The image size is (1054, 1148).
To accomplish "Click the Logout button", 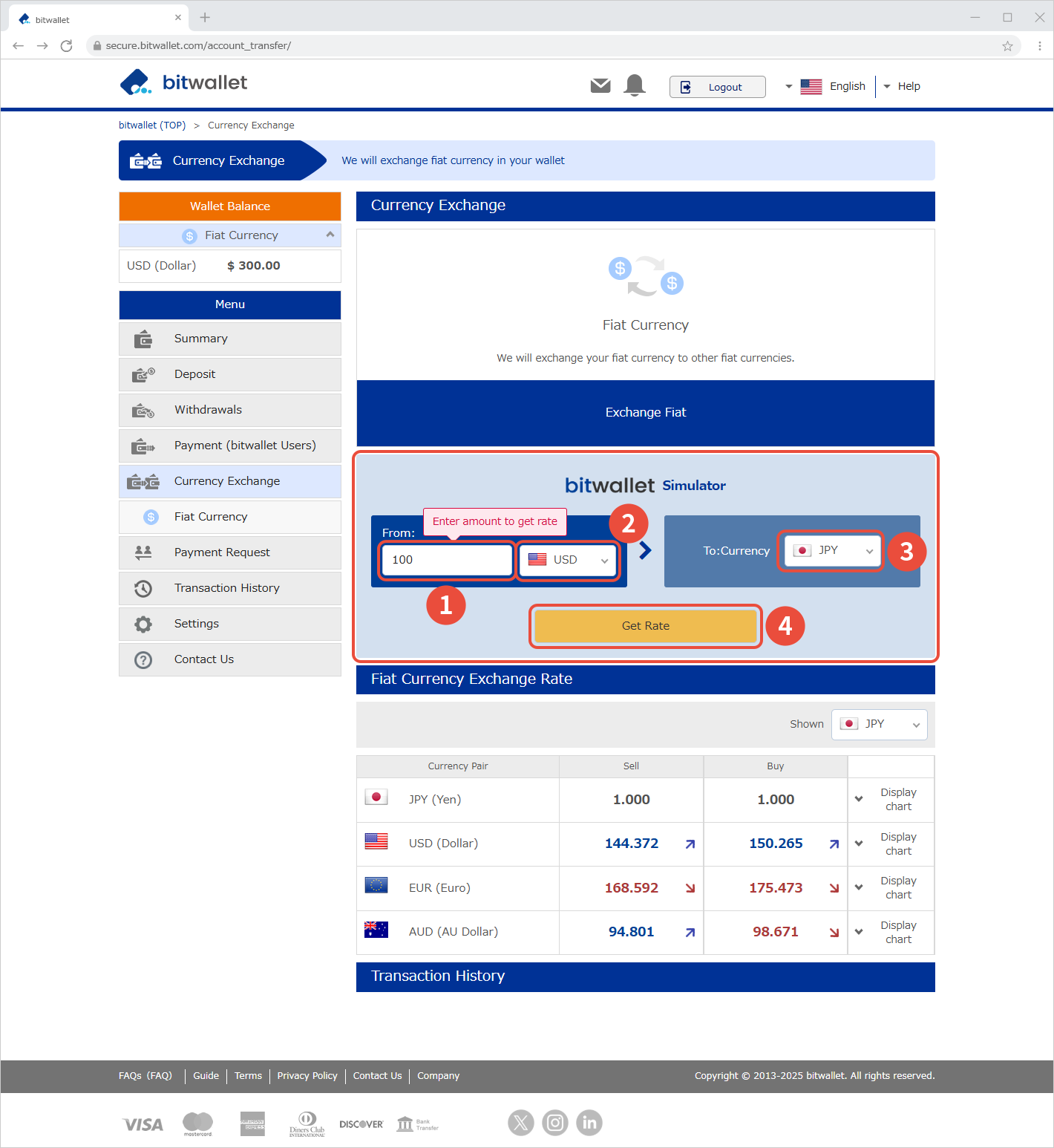I will [717, 87].
